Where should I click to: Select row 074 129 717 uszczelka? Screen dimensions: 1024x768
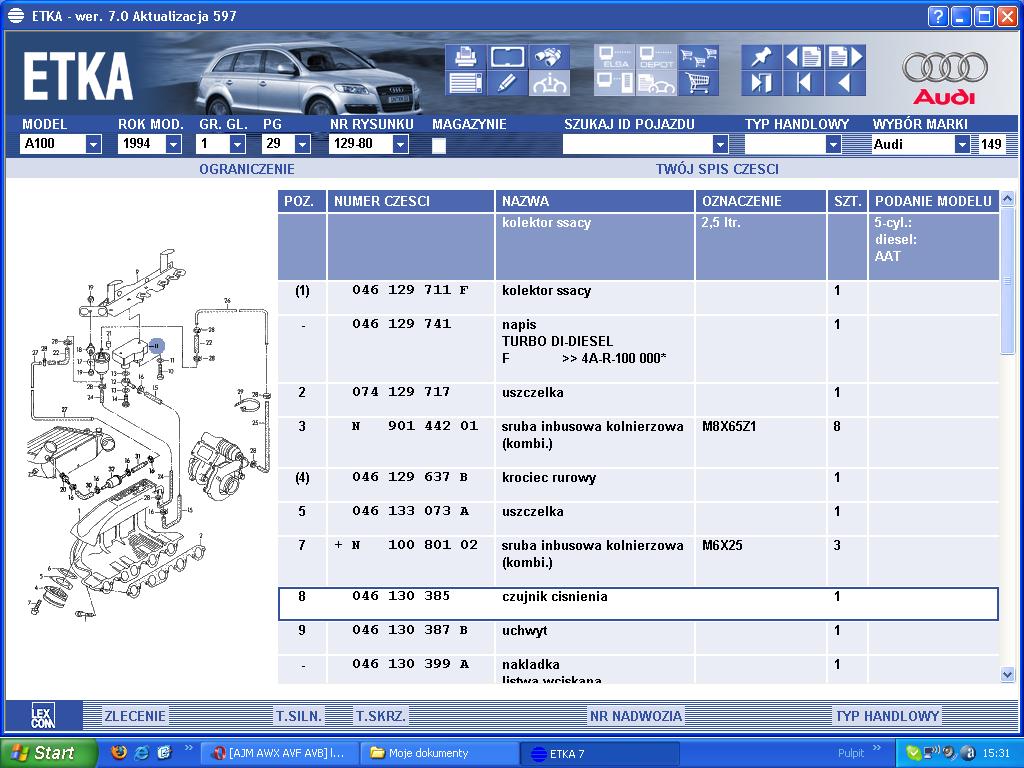(x=638, y=400)
